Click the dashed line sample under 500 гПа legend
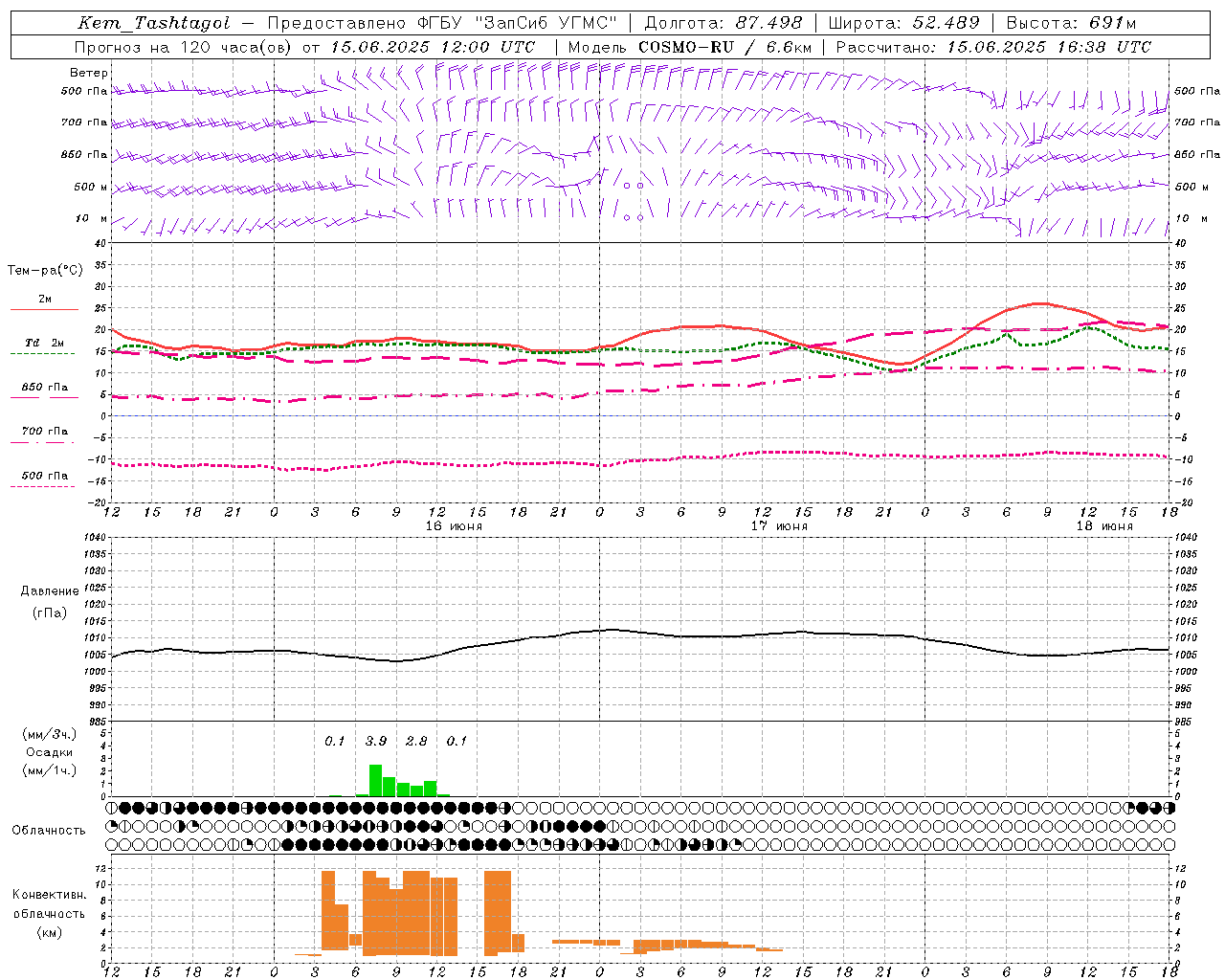 42,487
